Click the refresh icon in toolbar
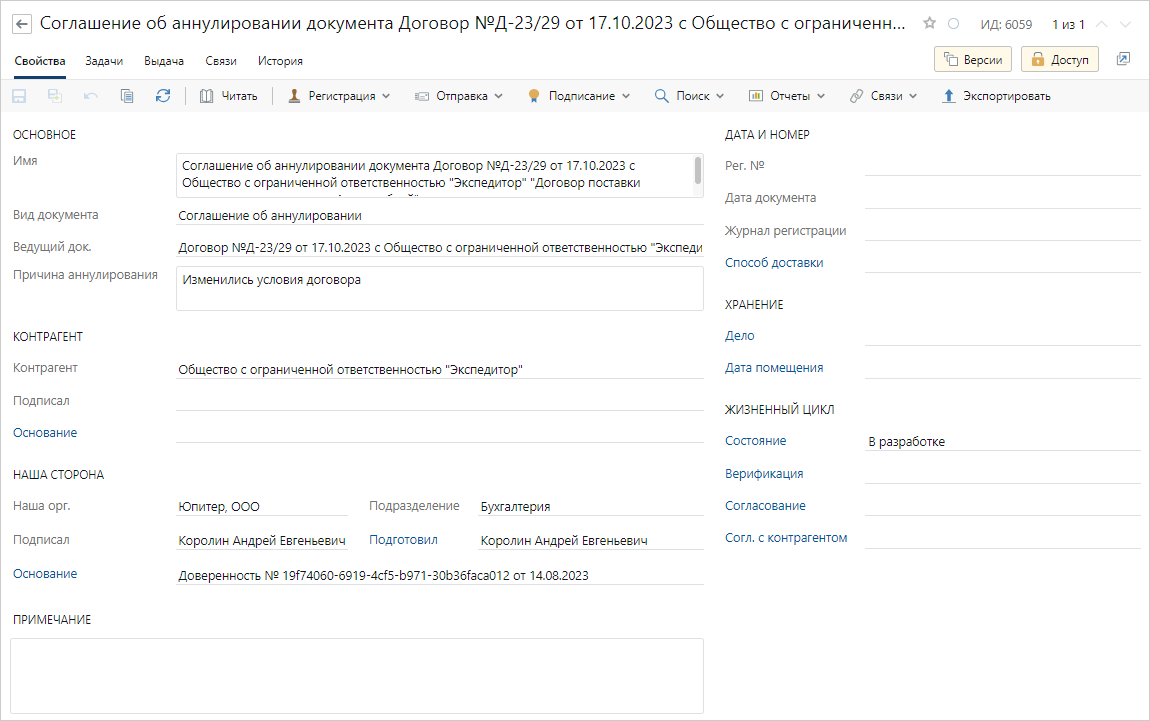 162,96
